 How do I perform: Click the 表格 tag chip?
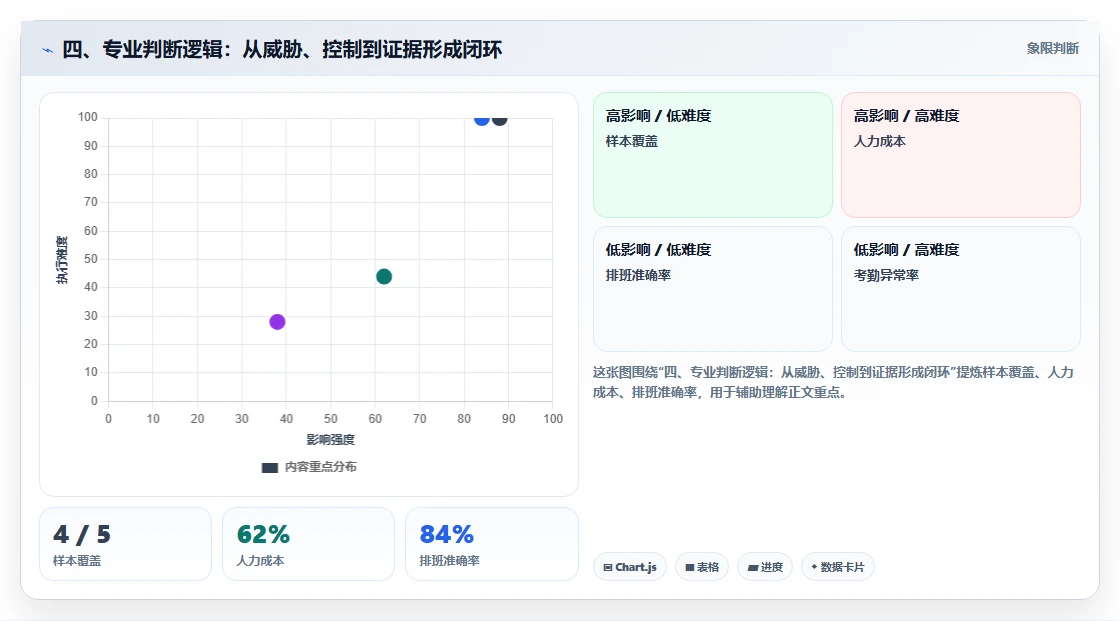coord(702,567)
